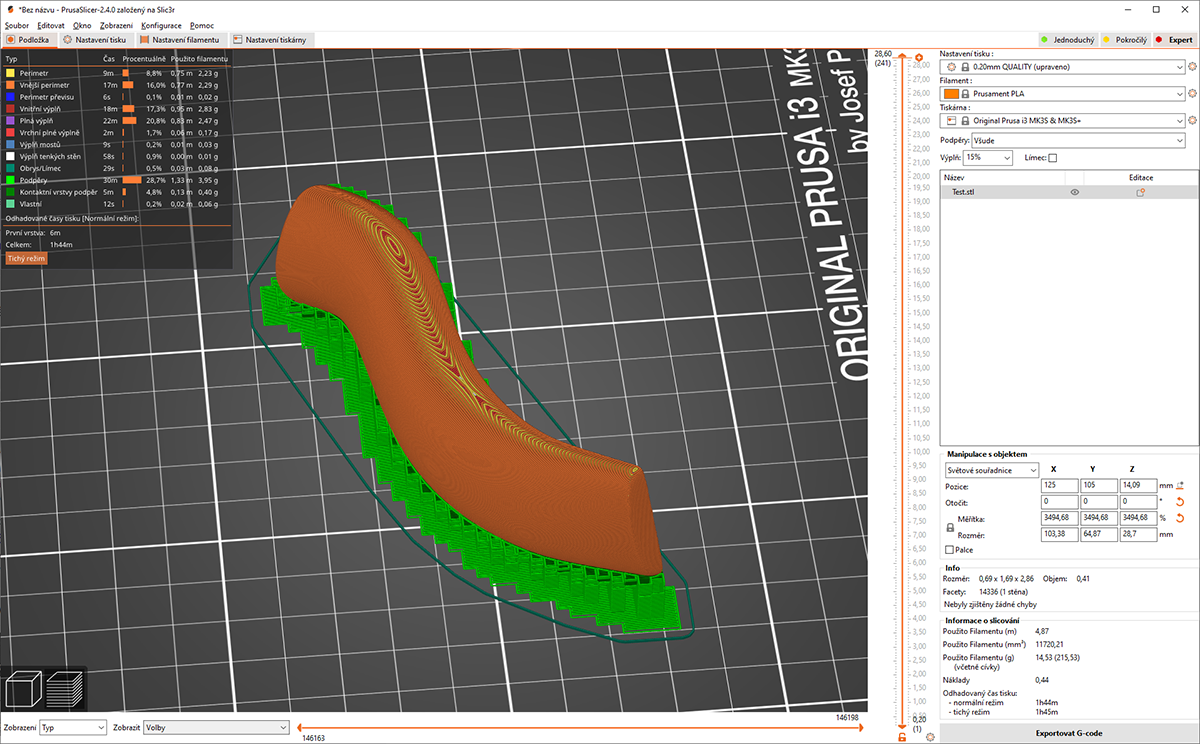Toggle visibility eye for Test.stl
1200x744 pixels.
coord(1075,192)
